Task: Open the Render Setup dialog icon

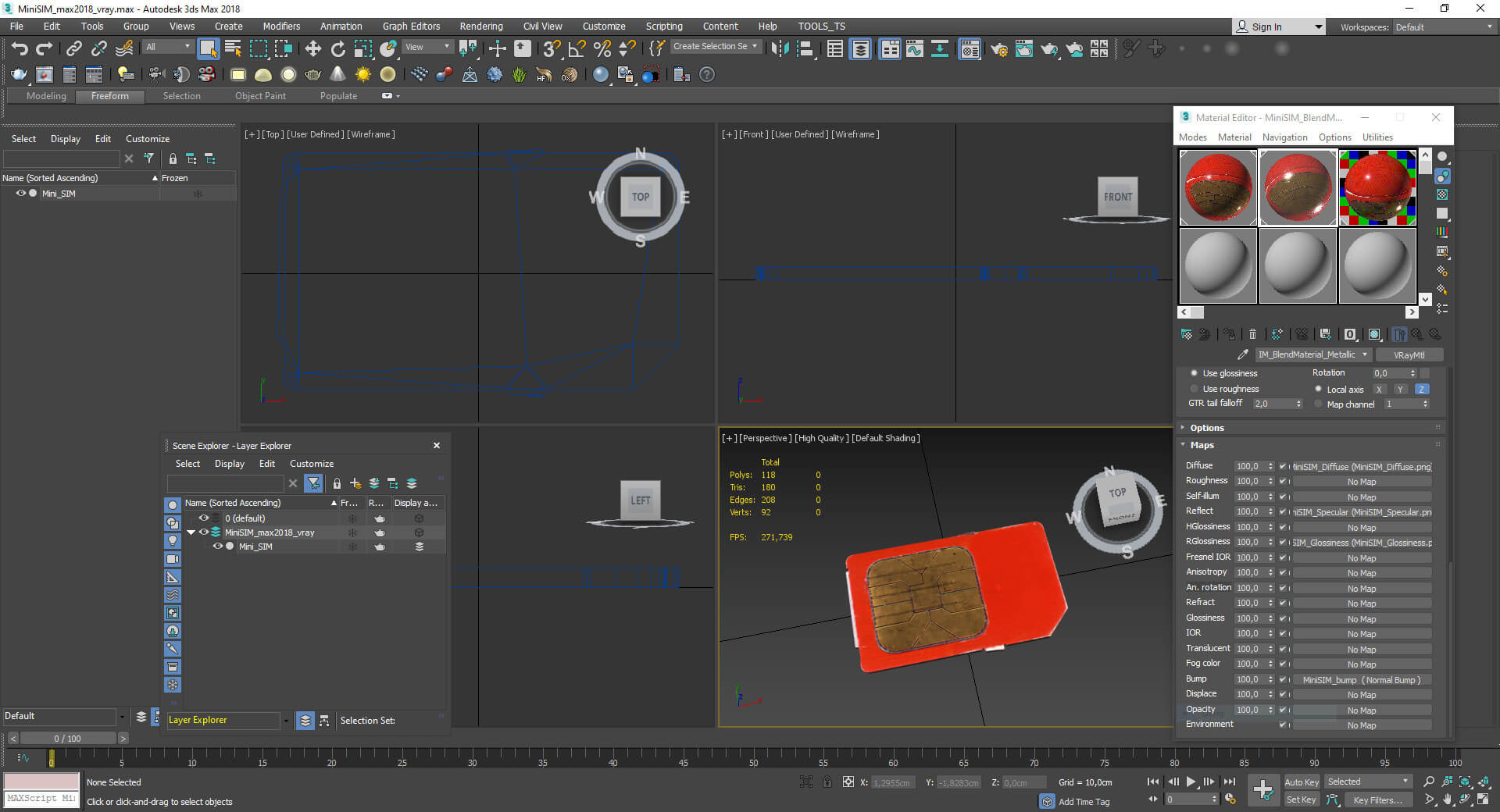Action: click(x=998, y=49)
